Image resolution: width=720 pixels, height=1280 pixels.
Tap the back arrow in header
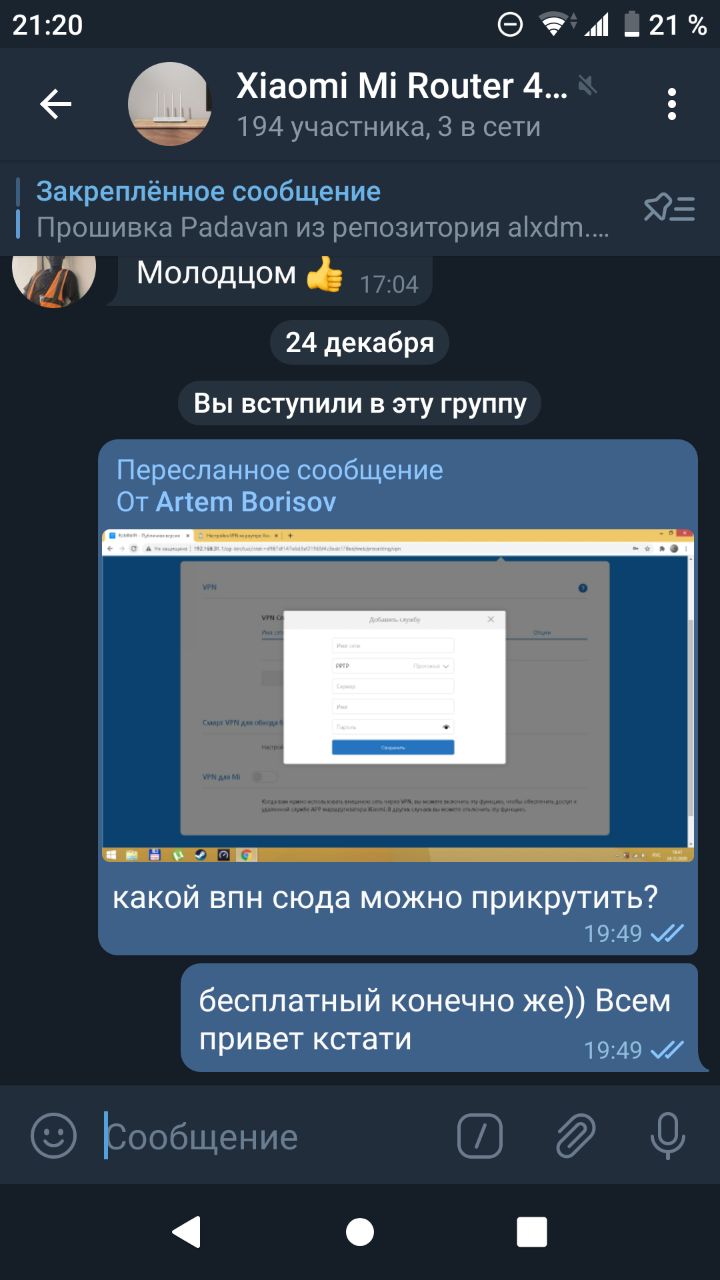56,104
